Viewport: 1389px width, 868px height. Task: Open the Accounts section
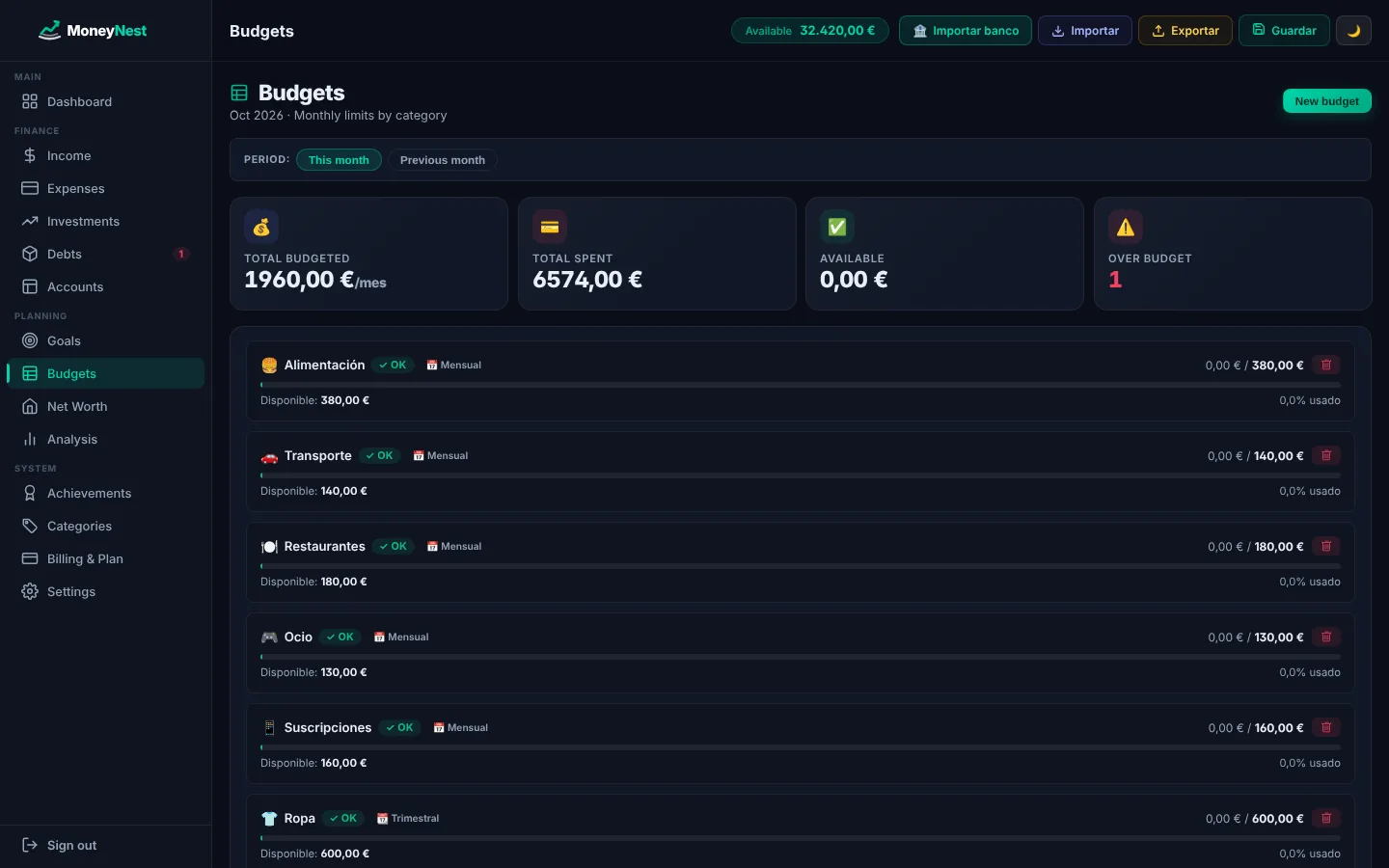click(x=105, y=286)
